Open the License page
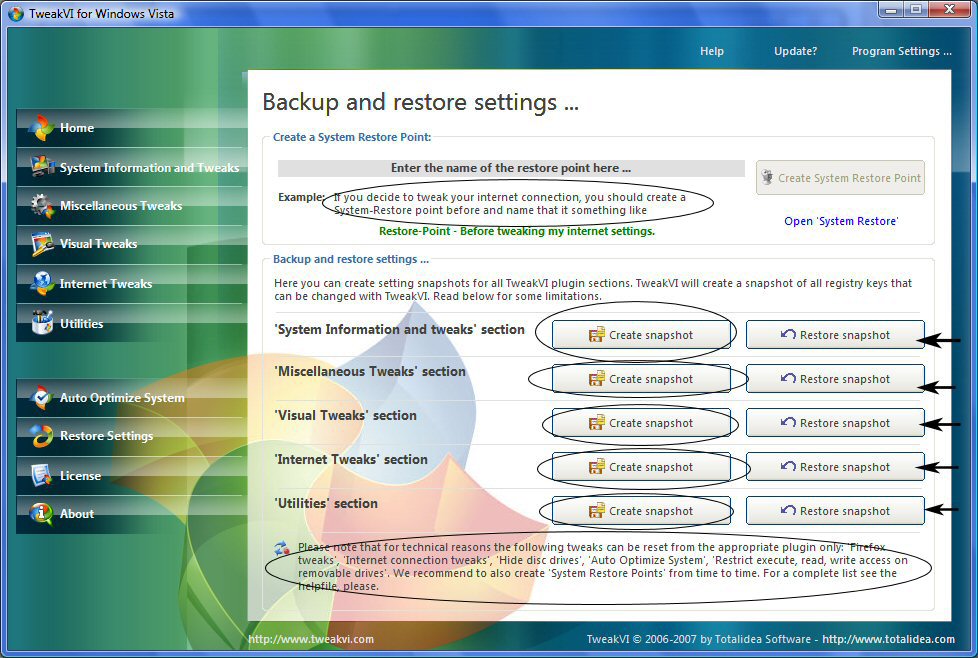This screenshot has width=978, height=658. [131, 475]
